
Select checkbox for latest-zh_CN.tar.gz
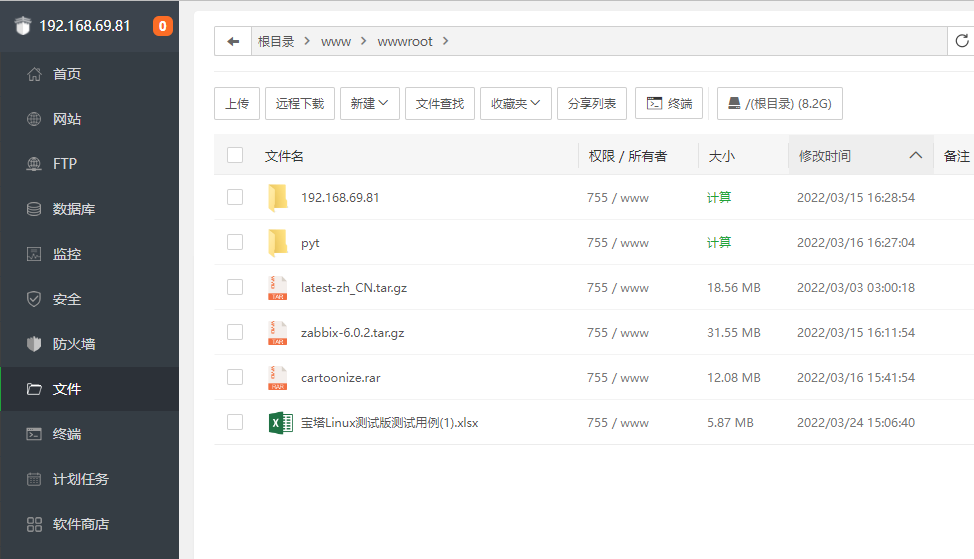(235, 288)
